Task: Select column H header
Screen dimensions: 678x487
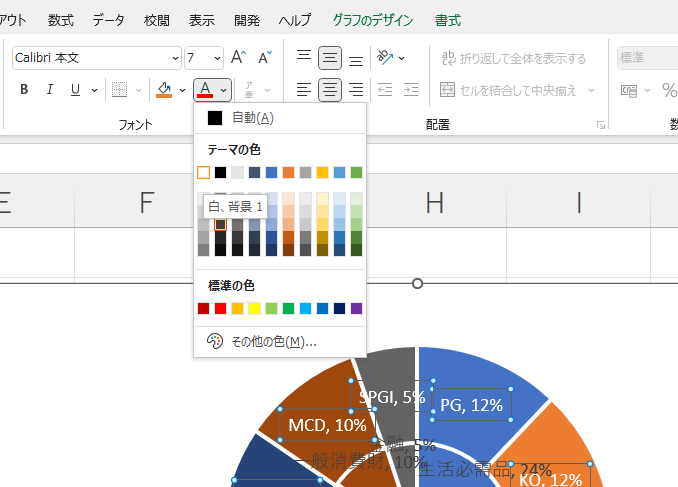Action: 435,202
